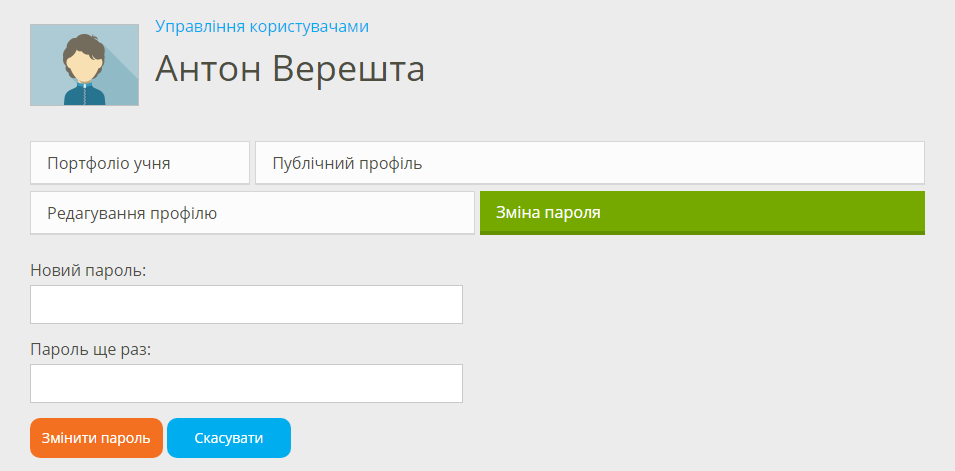Cancel the password change
The width and height of the screenshot is (955, 471).
tap(229, 438)
